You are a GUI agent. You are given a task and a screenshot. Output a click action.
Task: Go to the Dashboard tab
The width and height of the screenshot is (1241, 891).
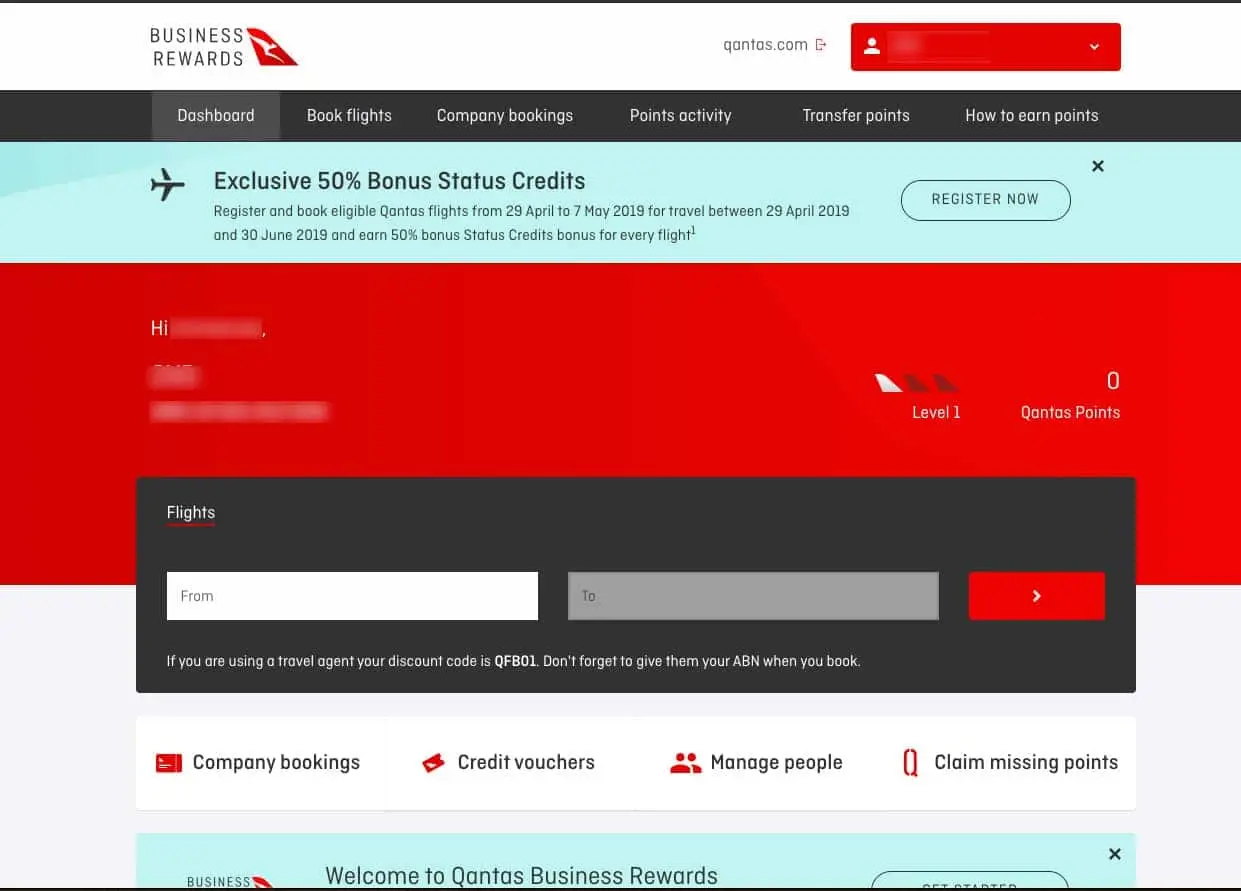[216, 116]
